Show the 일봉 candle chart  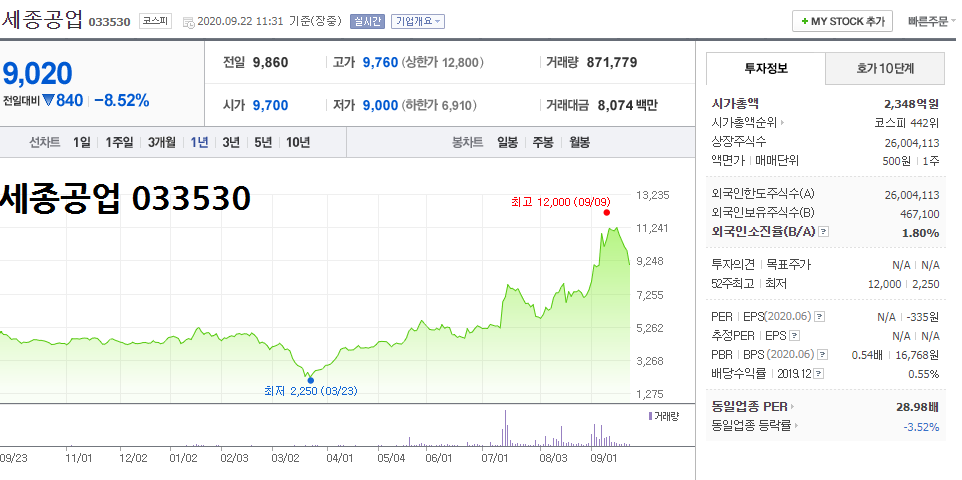(x=507, y=142)
